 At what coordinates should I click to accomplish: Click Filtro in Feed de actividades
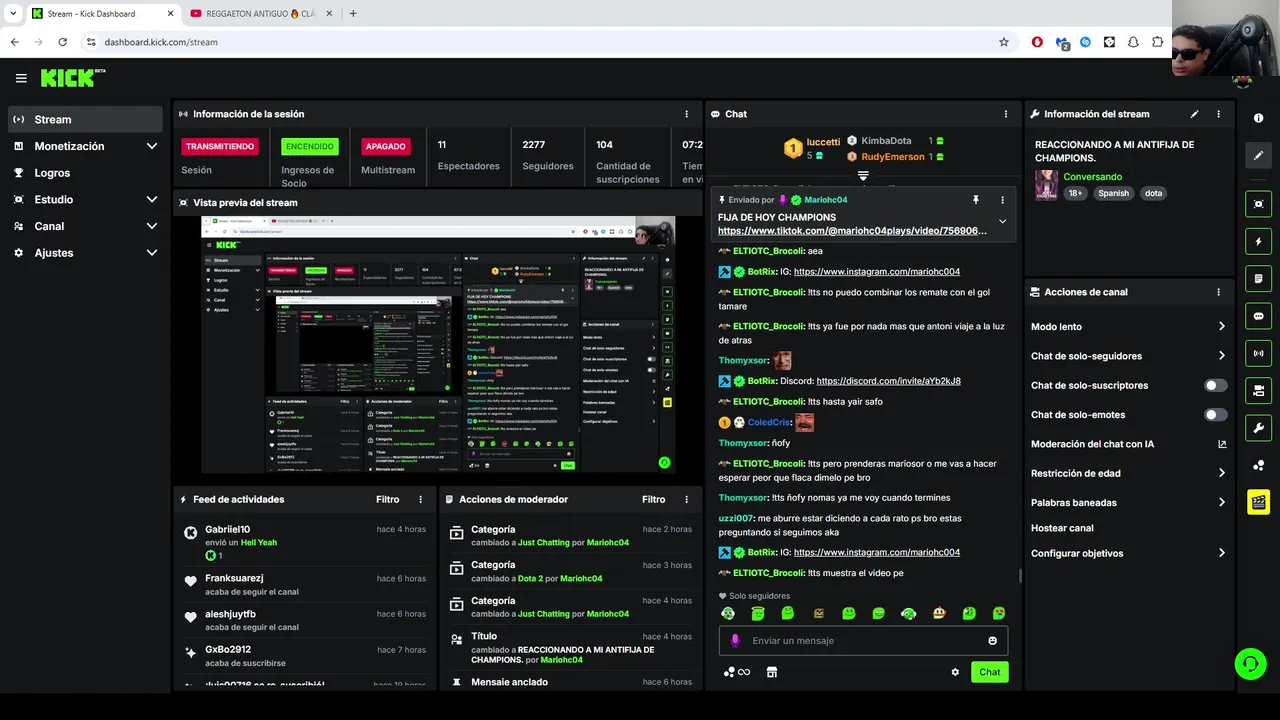tap(388, 499)
